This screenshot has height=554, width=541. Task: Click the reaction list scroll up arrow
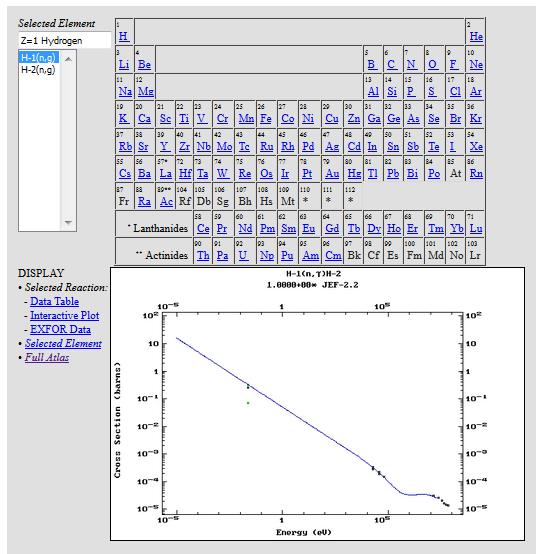coord(69,59)
